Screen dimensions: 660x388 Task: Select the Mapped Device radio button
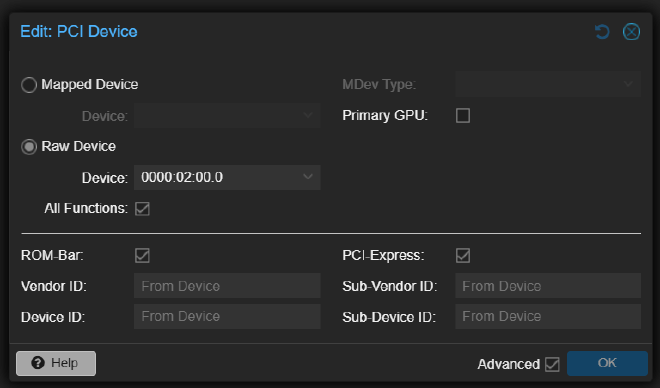(29, 85)
